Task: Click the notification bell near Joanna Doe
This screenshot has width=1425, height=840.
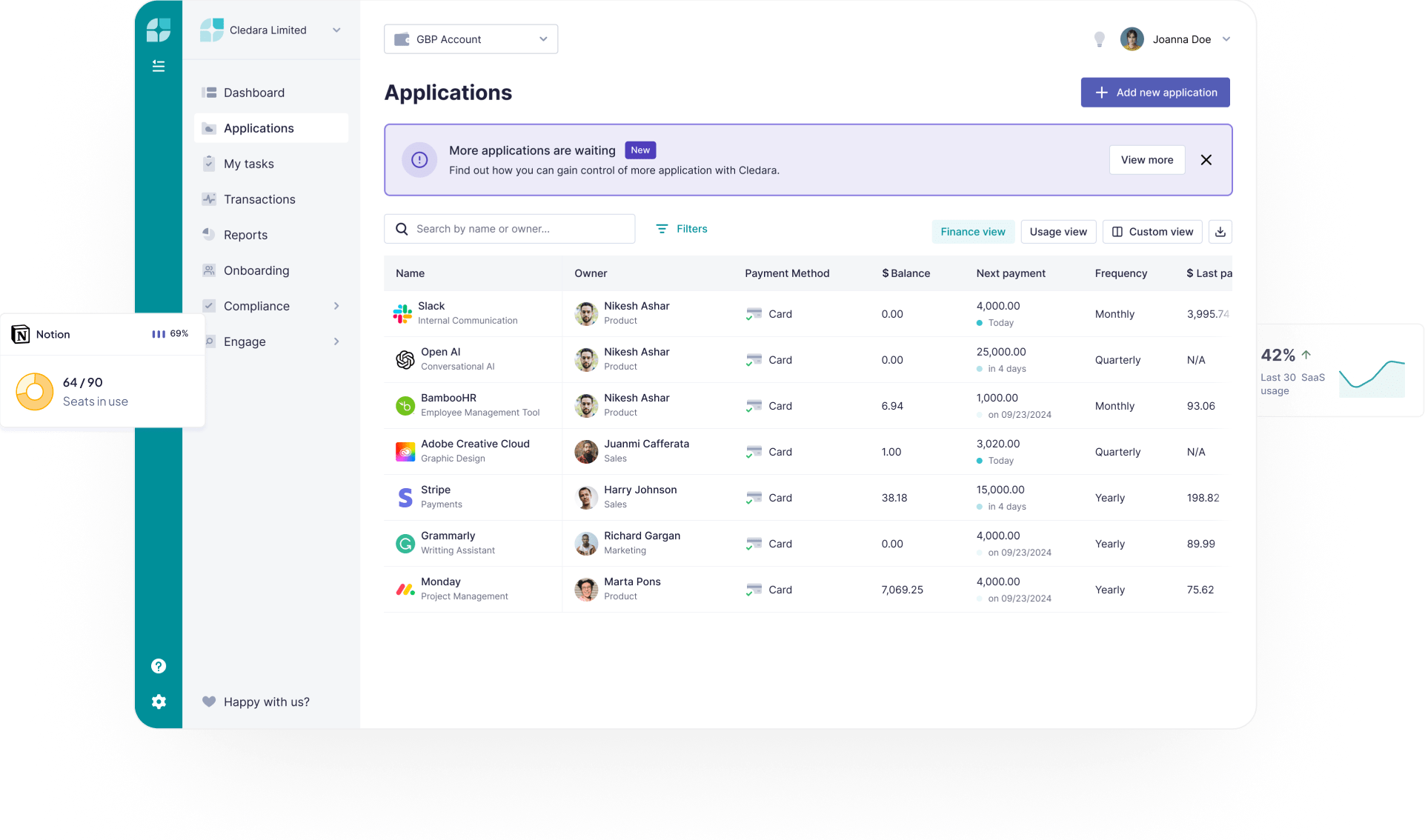Action: tap(1100, 39)
